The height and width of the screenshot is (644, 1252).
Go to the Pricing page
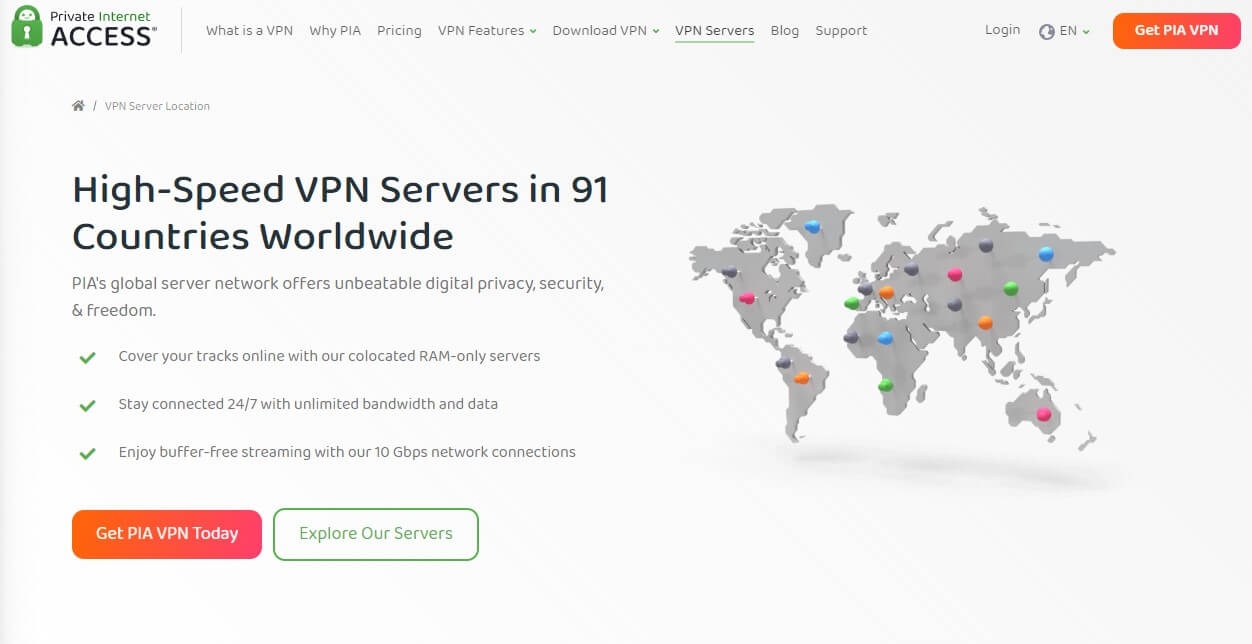399,31
